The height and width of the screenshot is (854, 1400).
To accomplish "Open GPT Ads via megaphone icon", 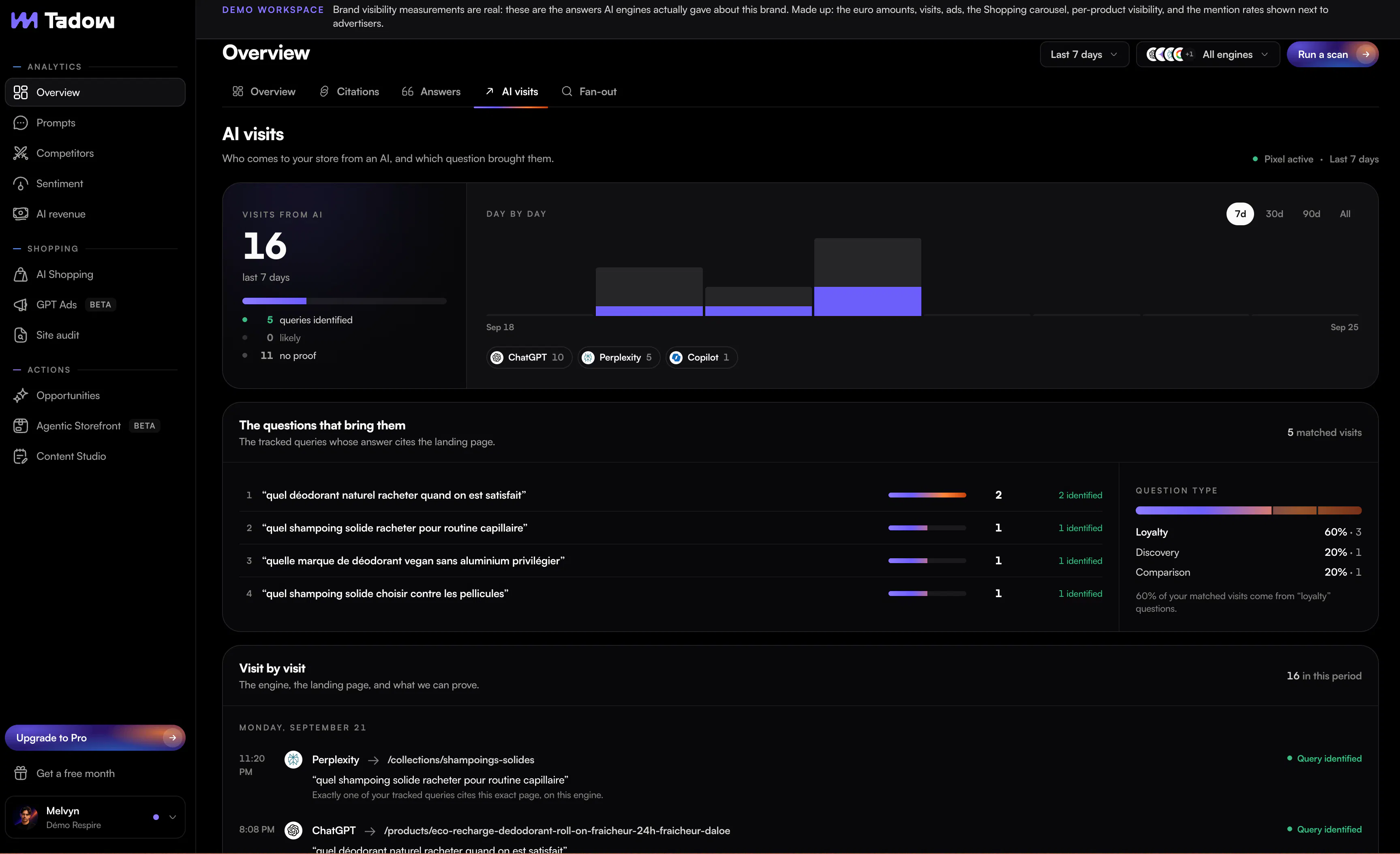I will (20, 305).
